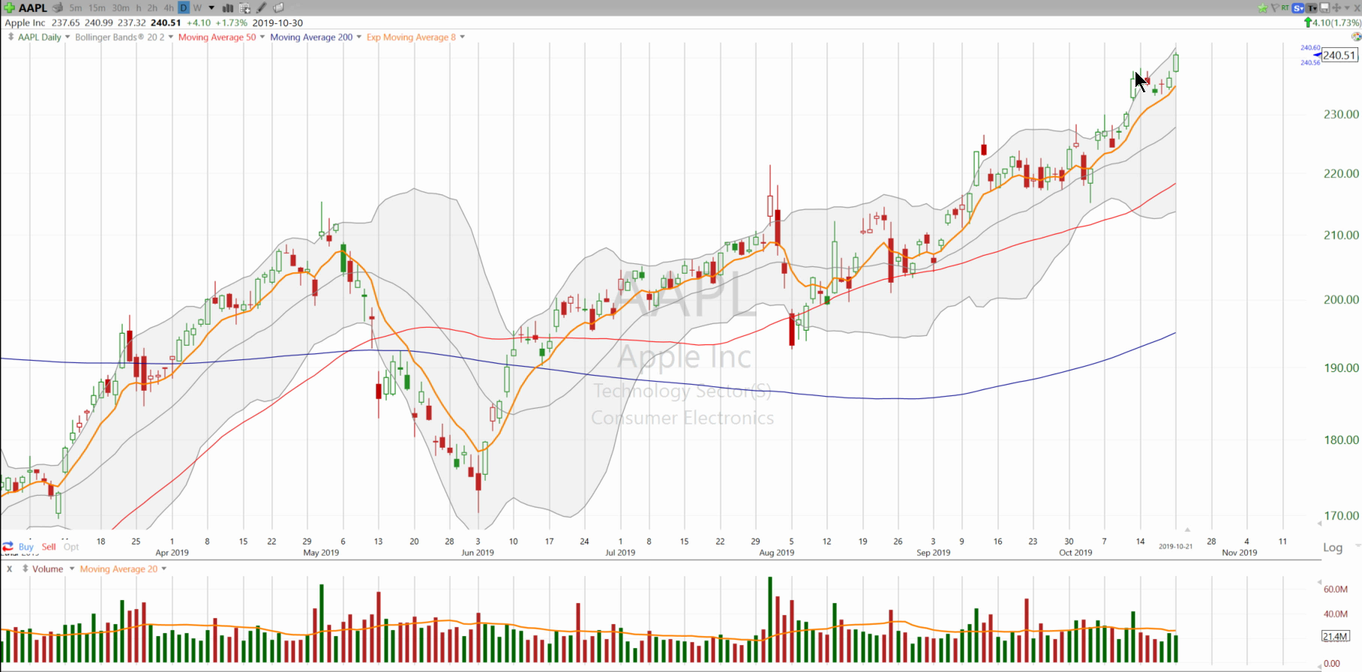Open the T dropdown button
Viewport: 1362px width, 672px height.
pos(1311,8)
